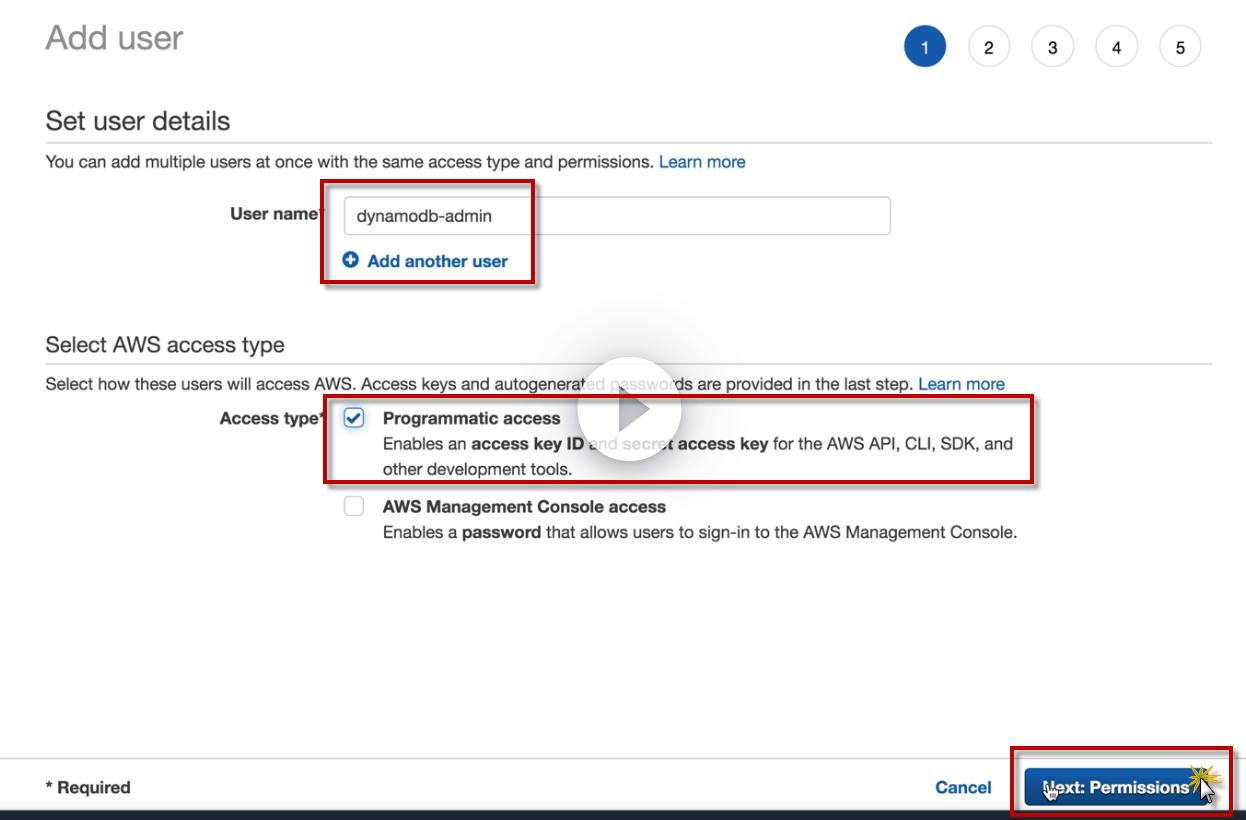Go to wizard step 3
The width and height of the screenshot is (1246, 820).
pos(1053,47)
